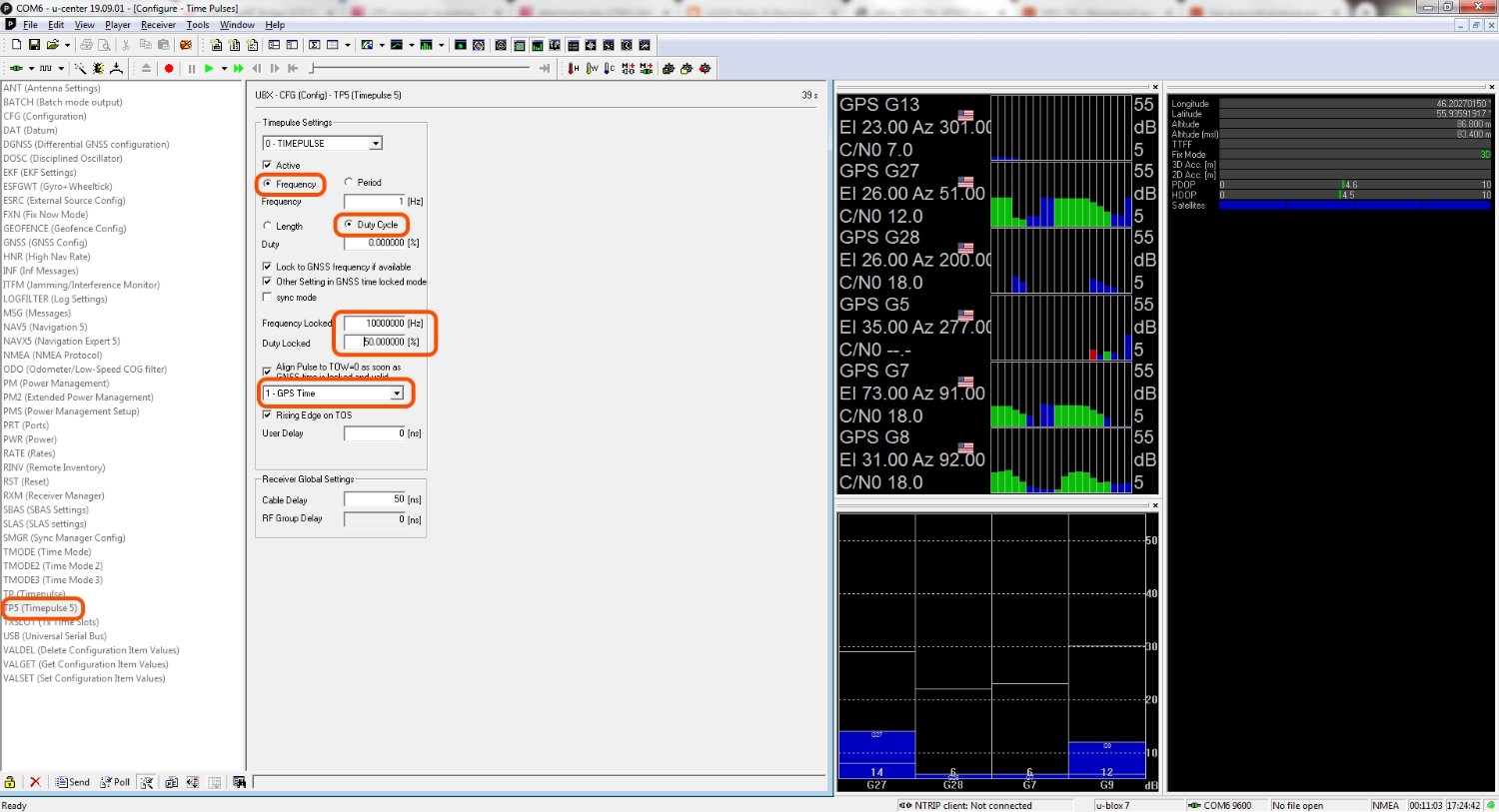The width and height of the screenshot is (1499, 812).
Task: Select the Length radio button
Action: coord(267,226)
